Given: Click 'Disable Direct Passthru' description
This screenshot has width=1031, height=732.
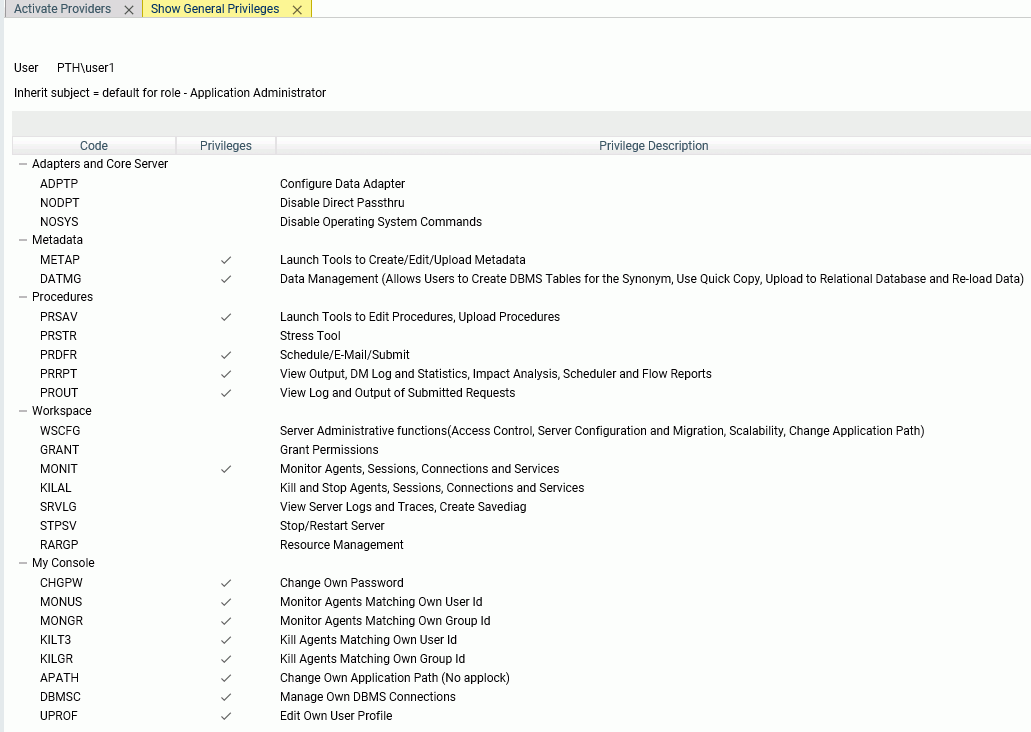Looking at the screenshot, I should tap(342, 203).
